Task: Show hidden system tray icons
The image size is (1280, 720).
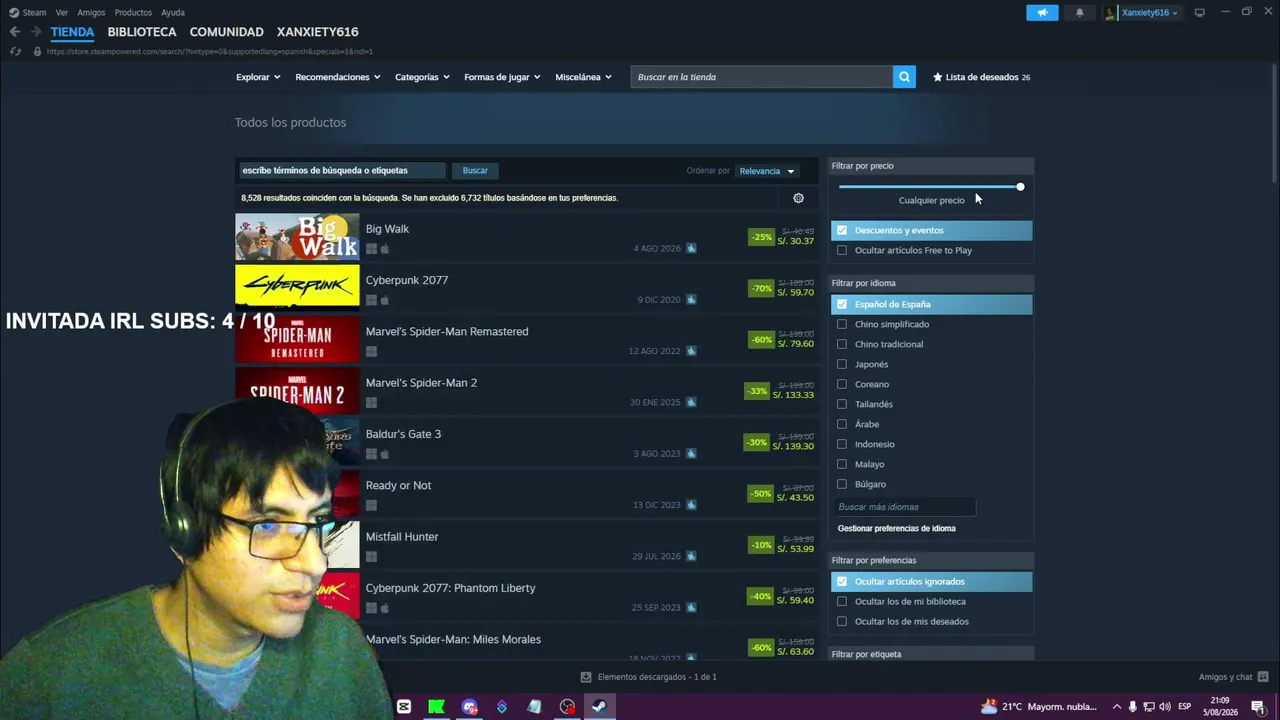Action: pos(1117,707)
